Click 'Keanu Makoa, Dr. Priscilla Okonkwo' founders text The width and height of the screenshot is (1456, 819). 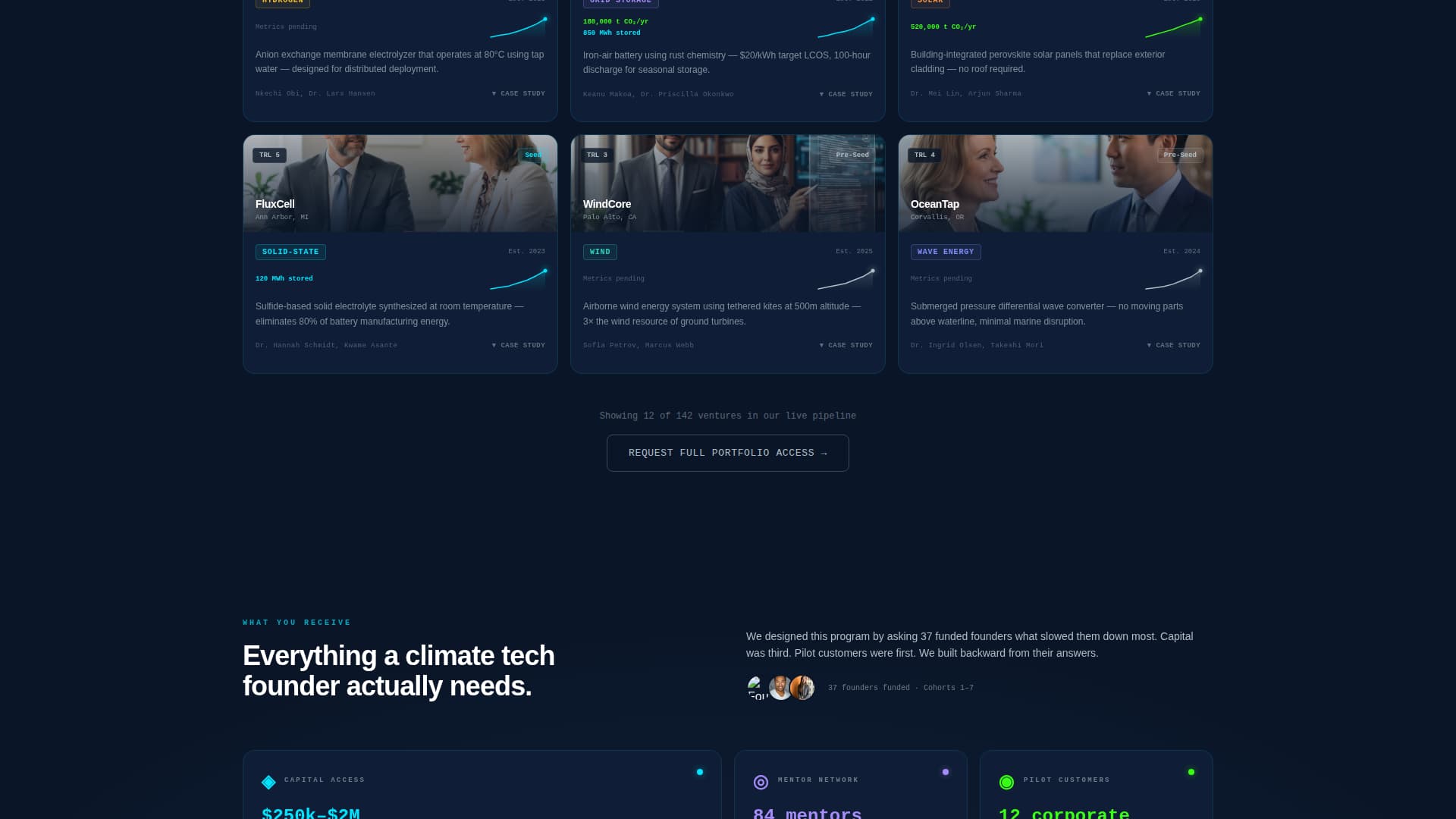[x=658, y=94]
